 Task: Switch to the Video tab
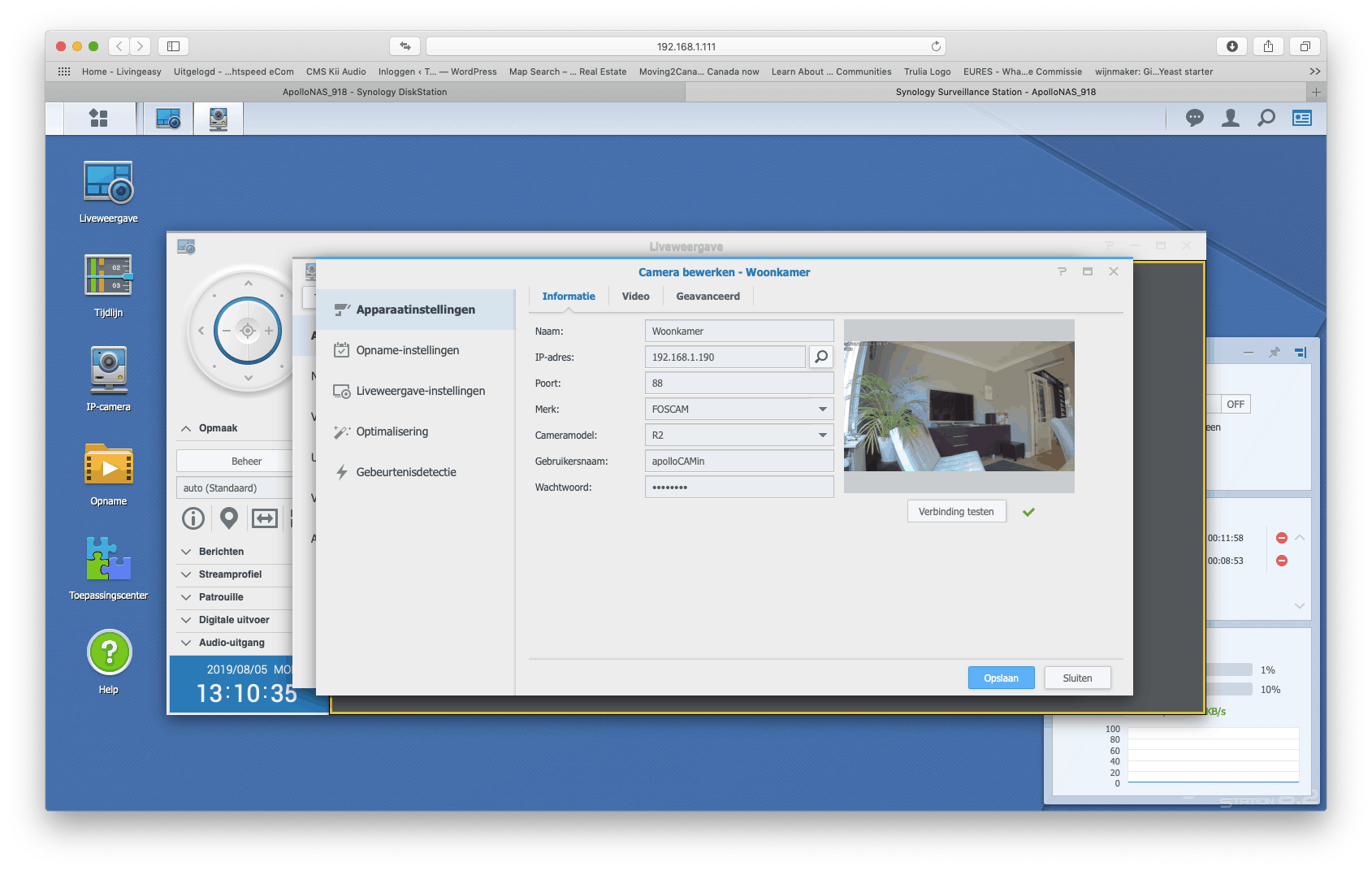coord(635,297)
